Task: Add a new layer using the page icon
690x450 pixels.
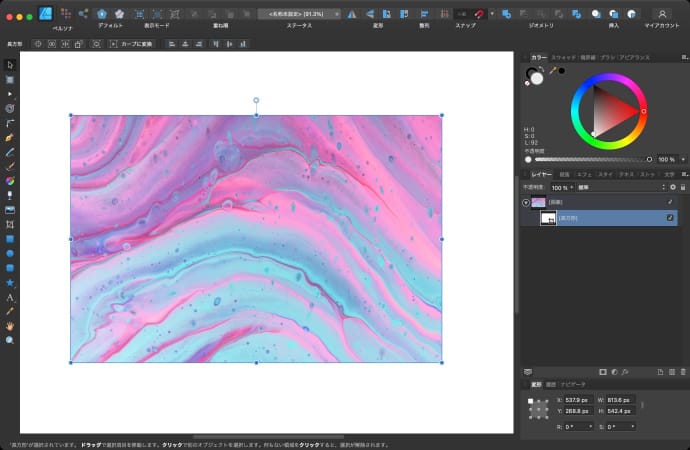Action: [661, 372]
